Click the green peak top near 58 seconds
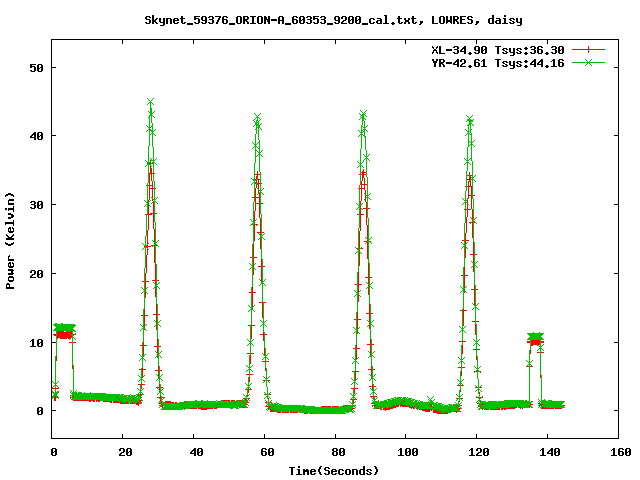 pyautogui.click(x=257, y=117)
